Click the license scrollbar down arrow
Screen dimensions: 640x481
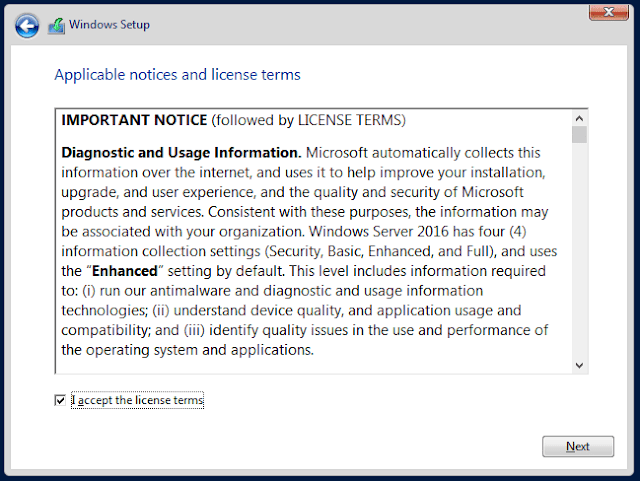pos(579,366)
